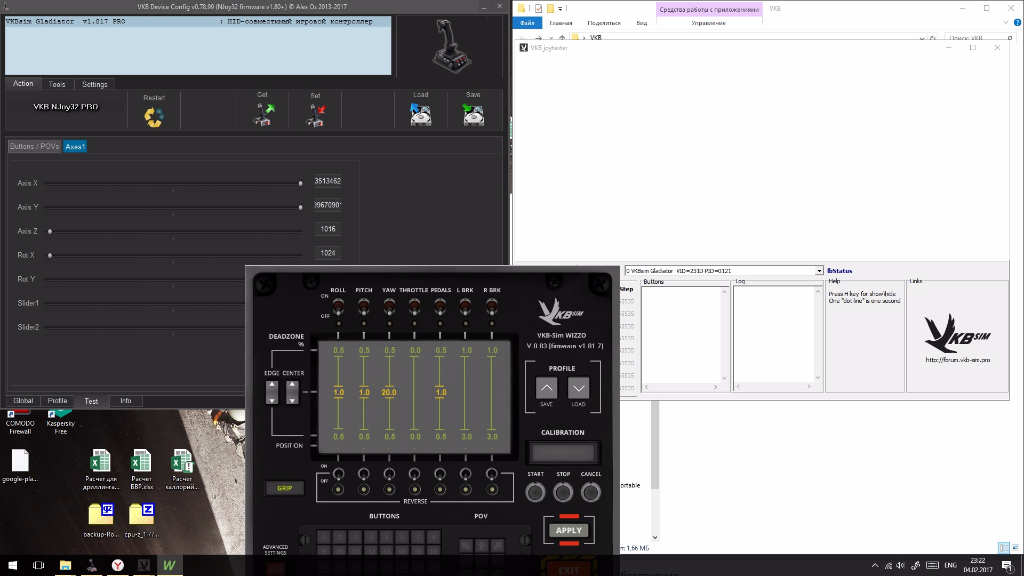Image resolution: width=1024 pixels, height=576 pixels.
Task: Flip the R BRK reverse switch
Action: (491, 474)
